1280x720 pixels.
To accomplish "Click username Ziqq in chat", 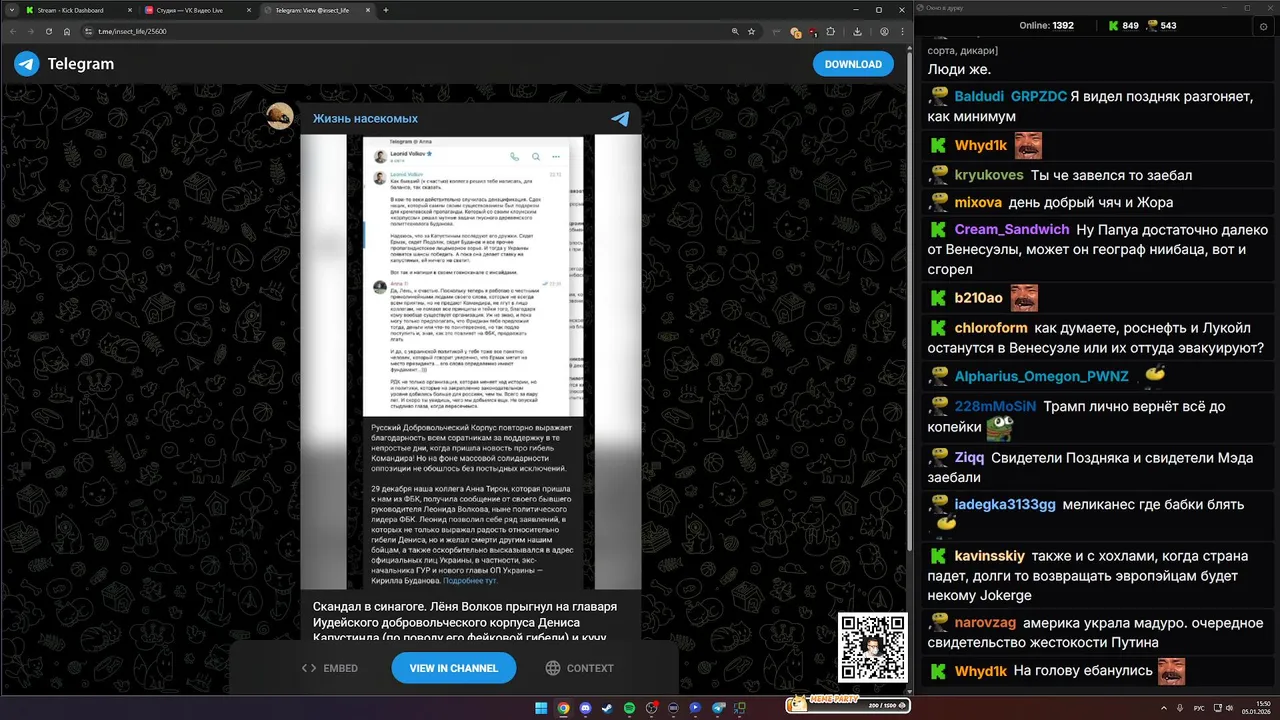I will (969, 458).
